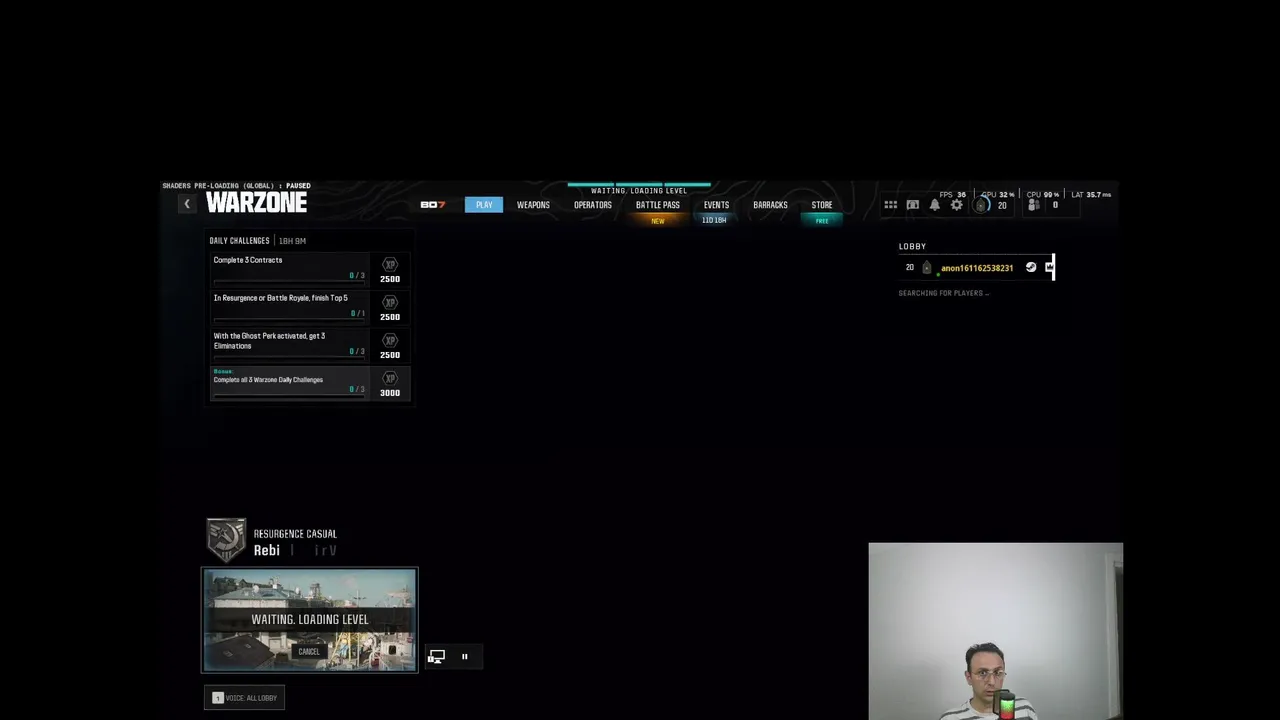This screenshot has height=720, width=1280.
Task: Click the XP icon for 3000 reward
Action: coord(390,378)
